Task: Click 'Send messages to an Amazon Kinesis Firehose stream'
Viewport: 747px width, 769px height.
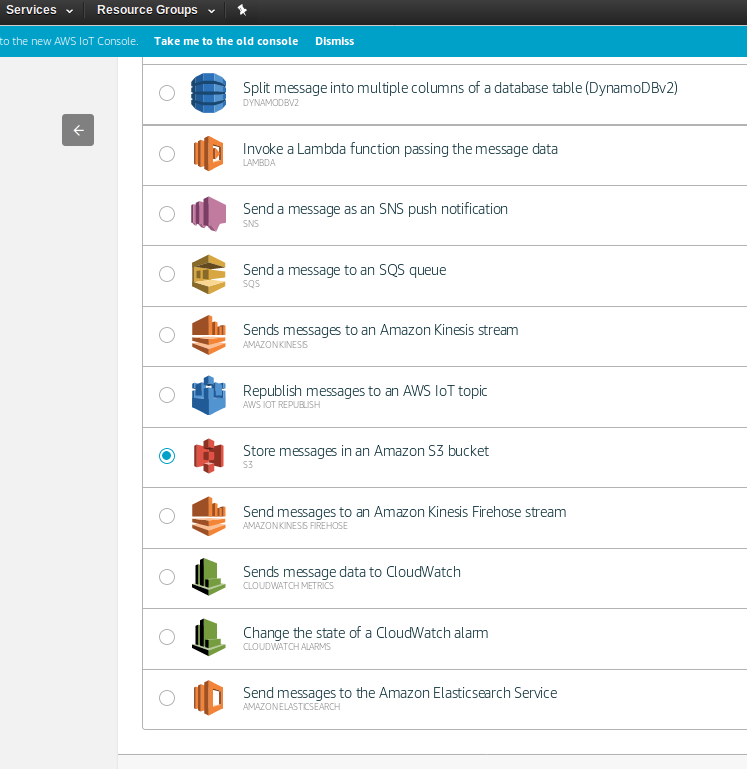Action: click(405, 512)
